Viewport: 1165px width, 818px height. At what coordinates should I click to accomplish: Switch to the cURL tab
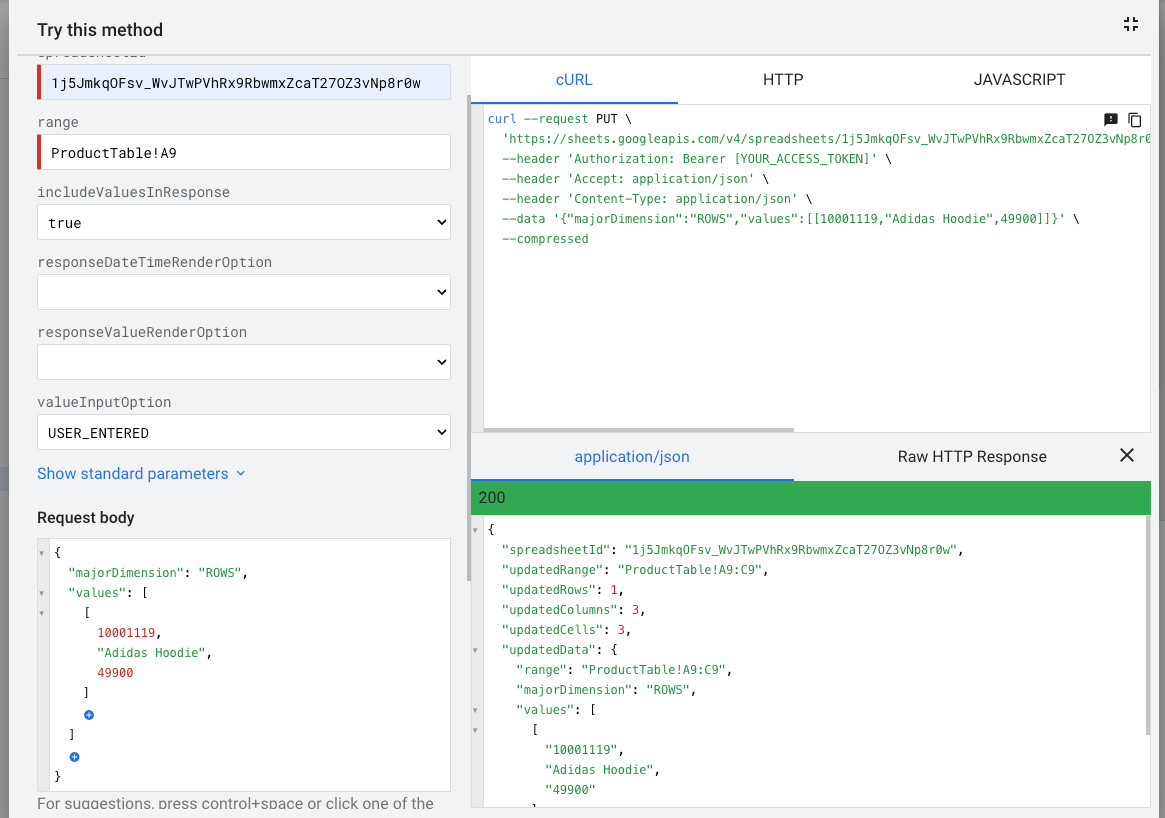pos(574,79)
